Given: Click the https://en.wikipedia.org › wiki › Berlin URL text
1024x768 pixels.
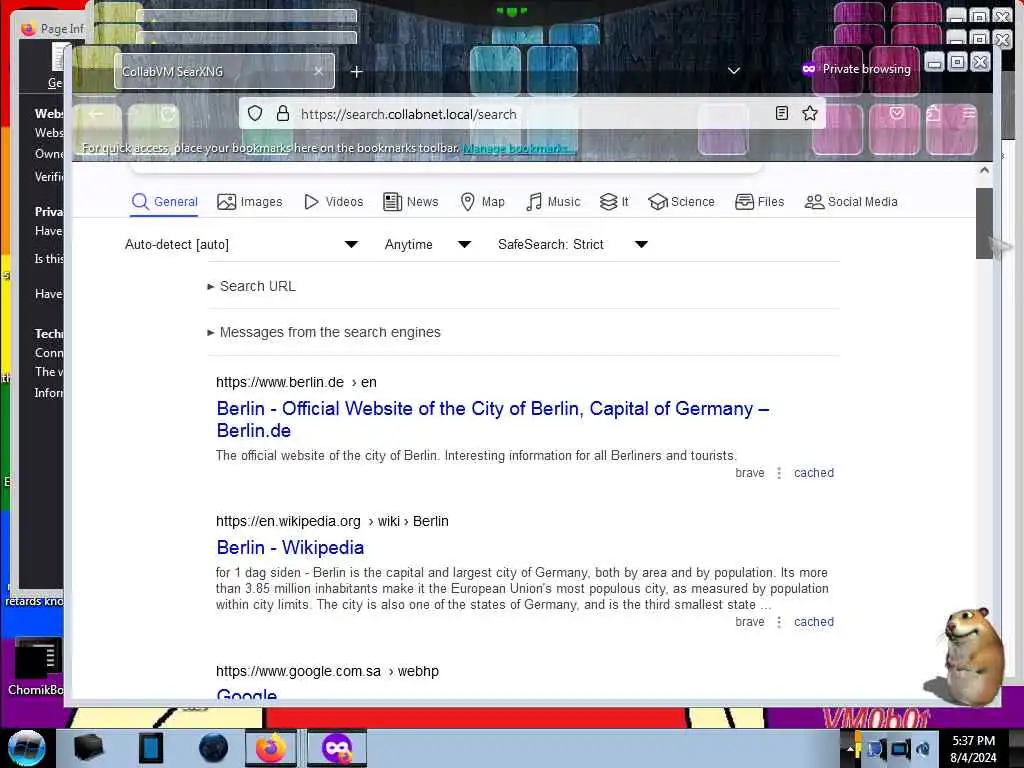Looking at the screenshot, I should pyautogui.click(x=332, y=521).
